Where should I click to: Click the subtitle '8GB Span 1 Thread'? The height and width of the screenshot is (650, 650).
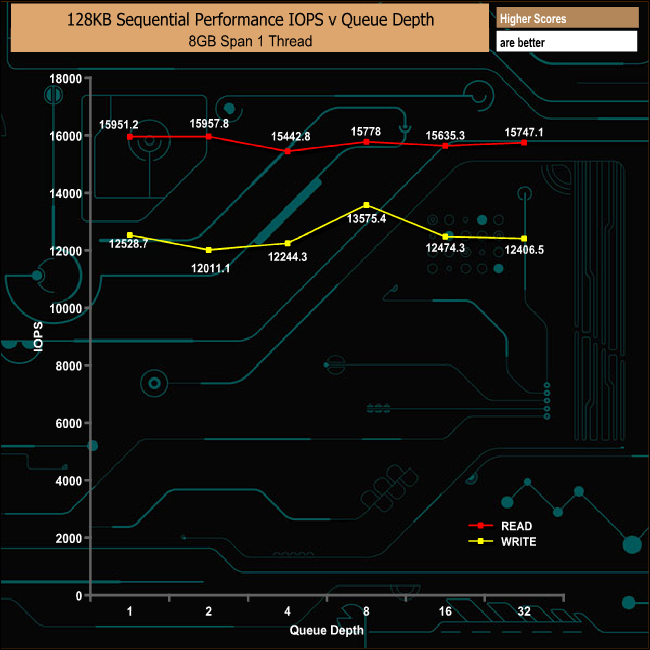(250, 41)
